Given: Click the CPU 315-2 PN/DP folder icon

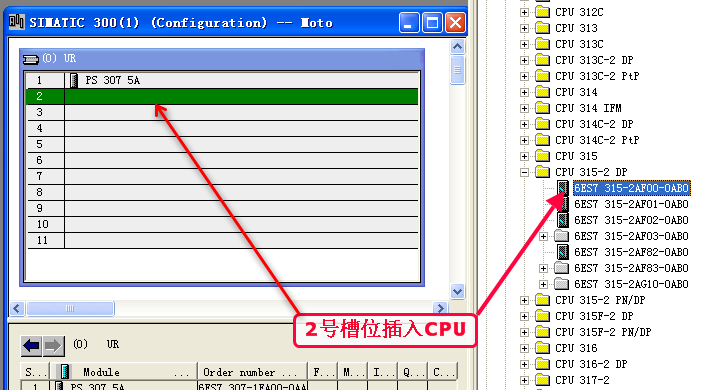Looking at the screenshot, I should [x=542, y=300].
